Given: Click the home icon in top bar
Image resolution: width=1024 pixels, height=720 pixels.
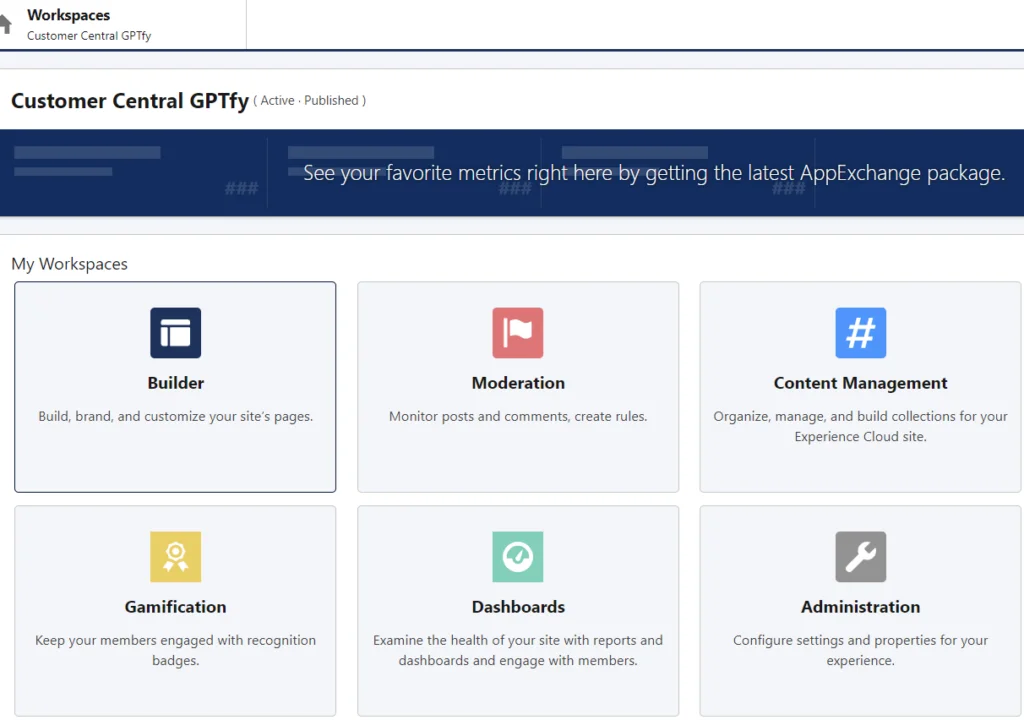Looking at the screenshot, I should pyautogui.click(x=5, y=24).
